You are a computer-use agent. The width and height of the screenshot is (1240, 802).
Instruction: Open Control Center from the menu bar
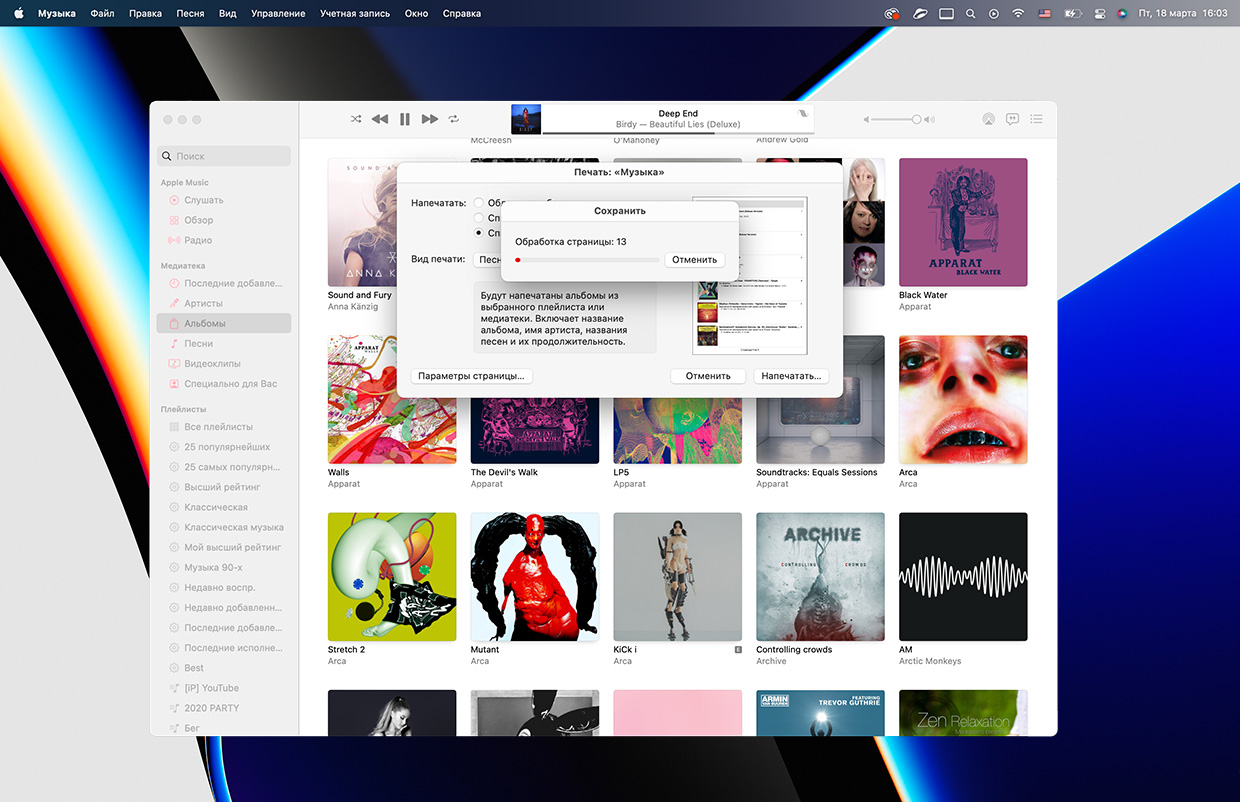point(1099,14)
